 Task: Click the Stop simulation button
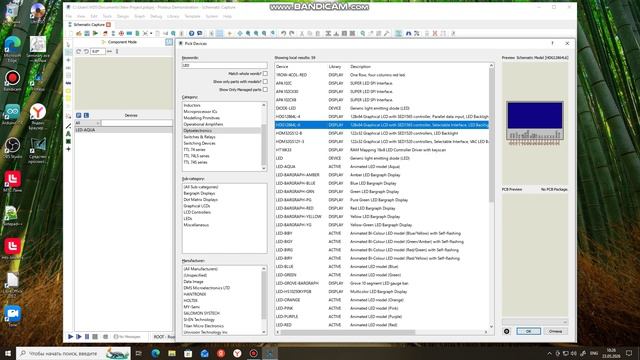[x=95, y=337]
